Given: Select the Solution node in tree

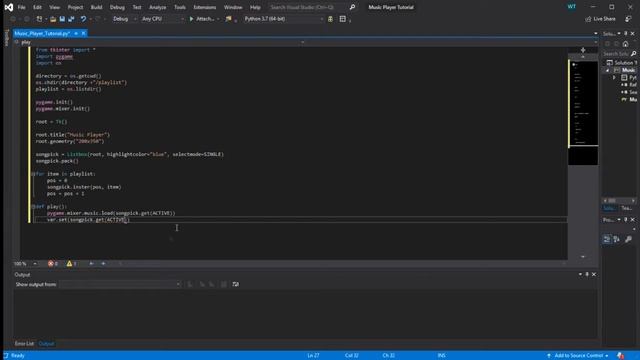Looking at the screenshot, I should (621, 63).
